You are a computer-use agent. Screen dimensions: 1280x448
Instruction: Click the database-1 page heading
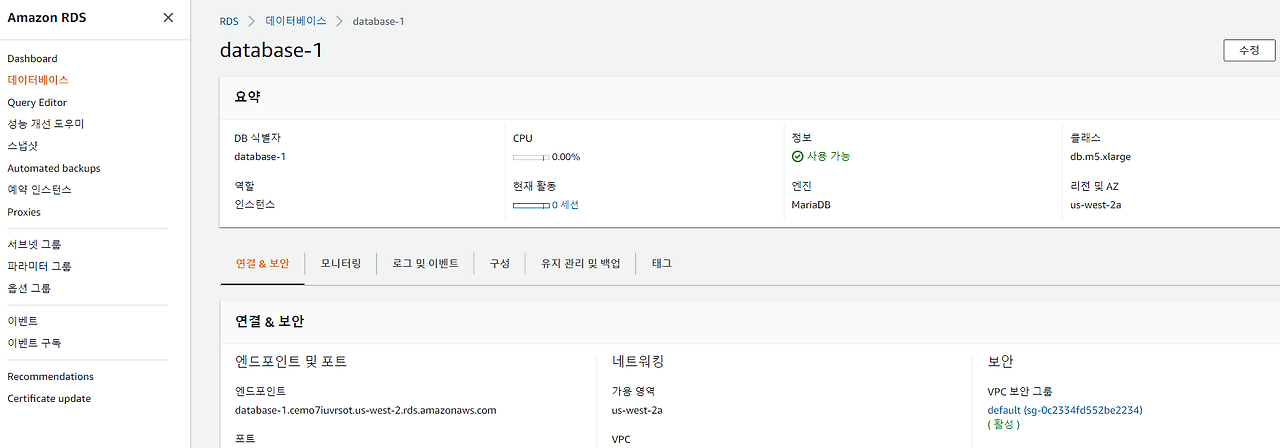pos(271,50)
